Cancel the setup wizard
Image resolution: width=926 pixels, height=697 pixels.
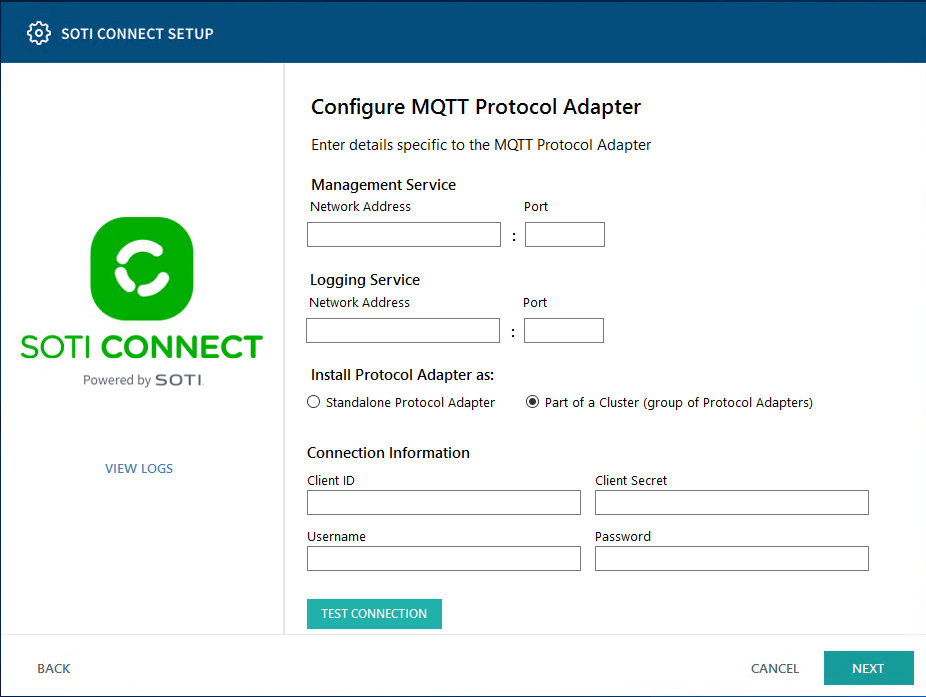[774, 668]
